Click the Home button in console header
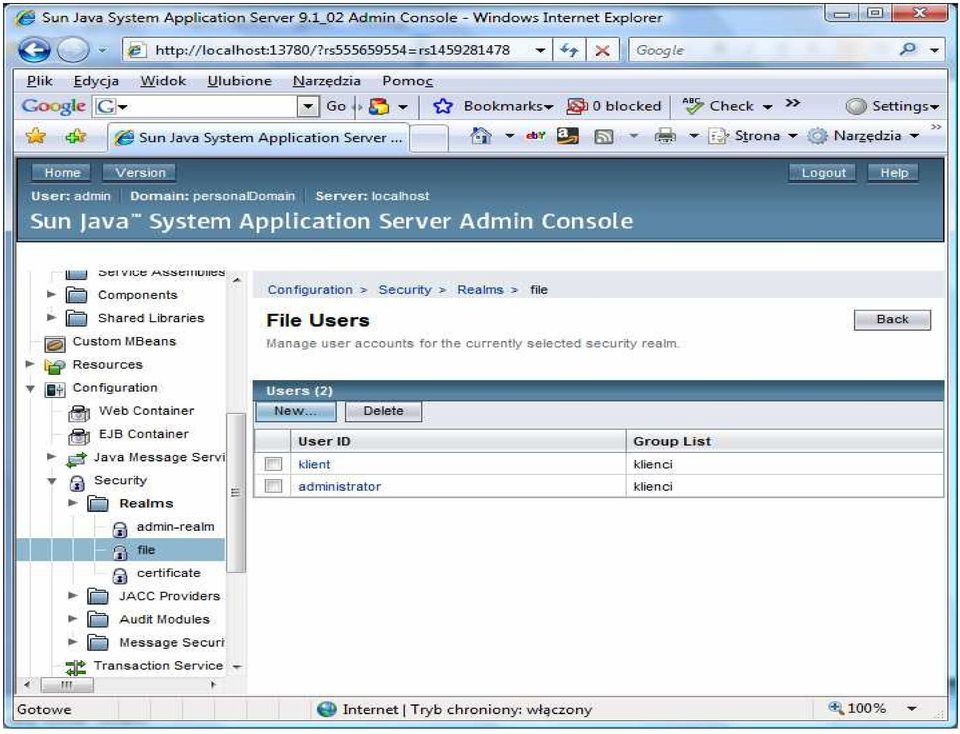 pos(62,173)
